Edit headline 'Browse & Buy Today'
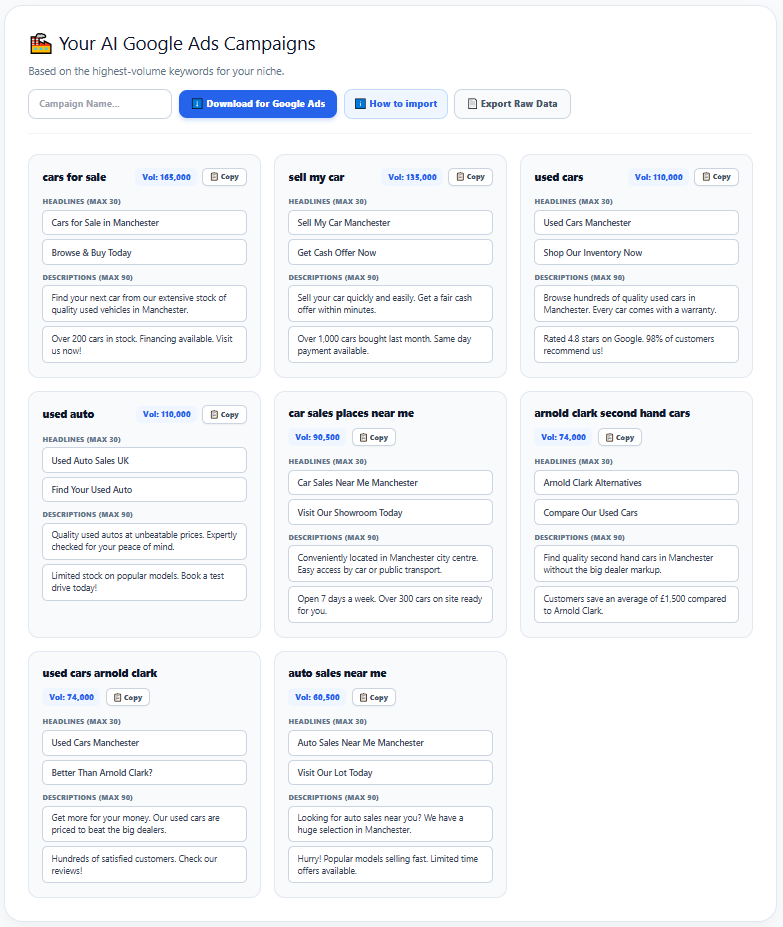Image resolution: width=783 pixels, height=927 pixels. [144, 252]
